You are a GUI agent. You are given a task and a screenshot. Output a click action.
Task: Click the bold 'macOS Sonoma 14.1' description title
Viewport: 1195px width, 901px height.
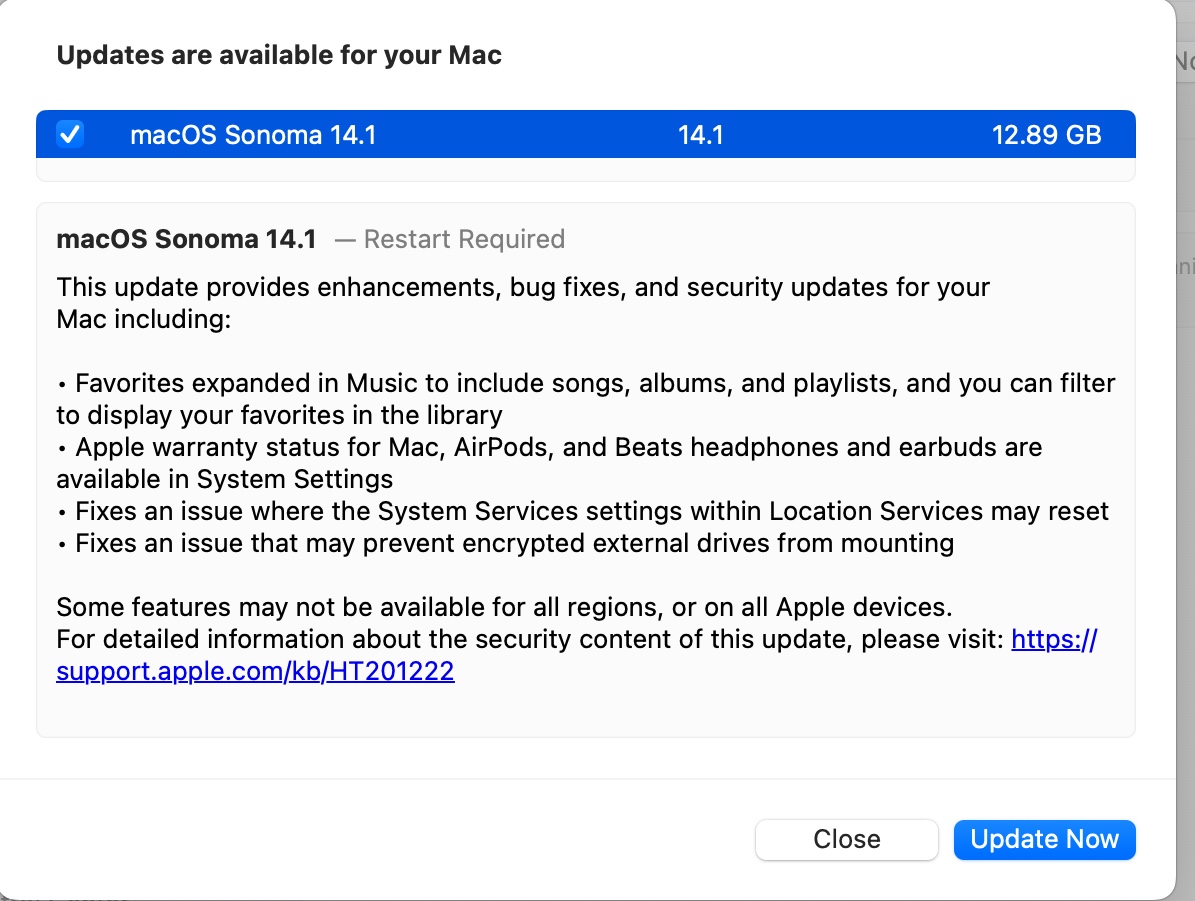[186, 239]
